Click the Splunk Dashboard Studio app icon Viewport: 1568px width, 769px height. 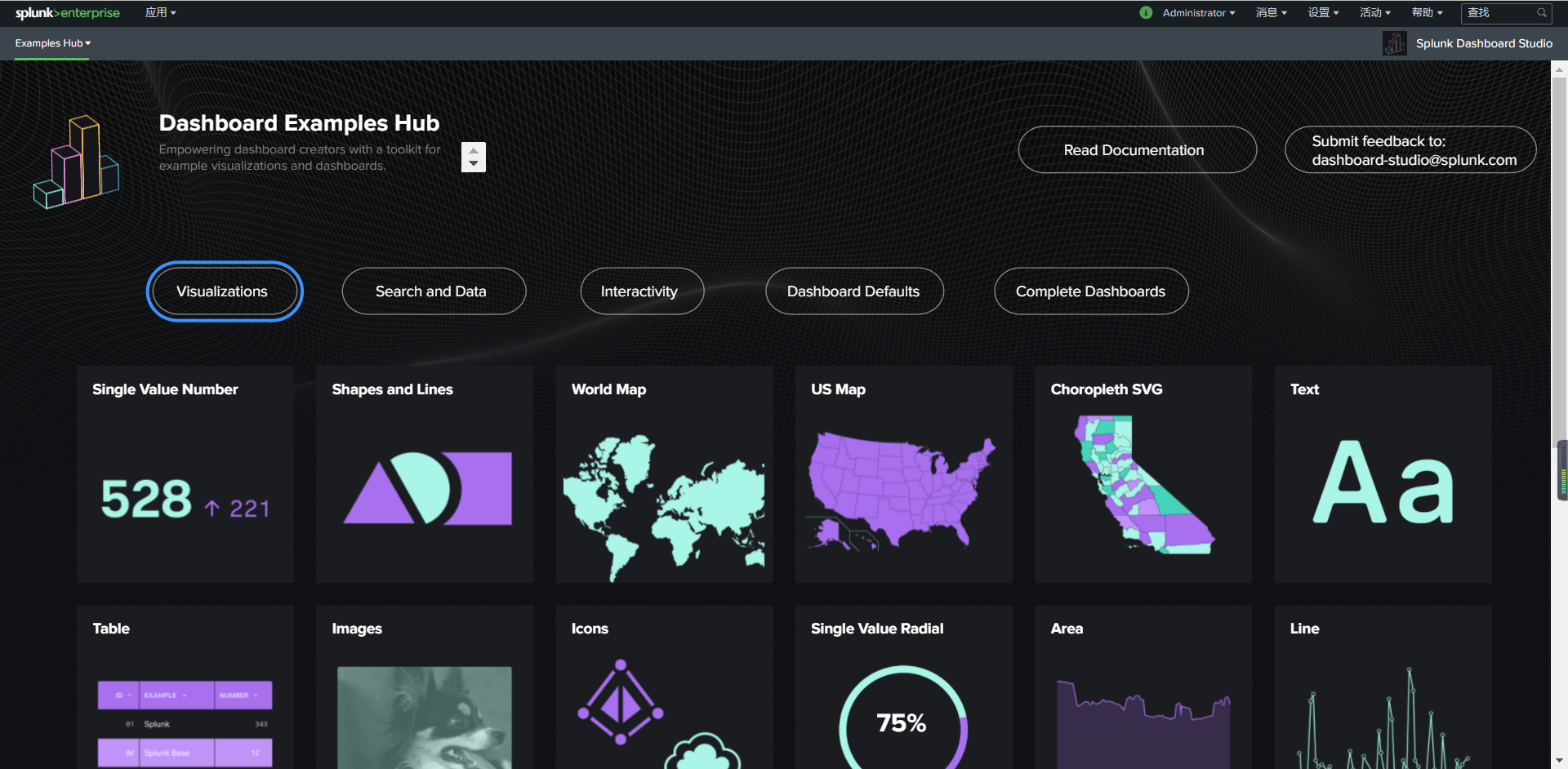(1395, 43)
